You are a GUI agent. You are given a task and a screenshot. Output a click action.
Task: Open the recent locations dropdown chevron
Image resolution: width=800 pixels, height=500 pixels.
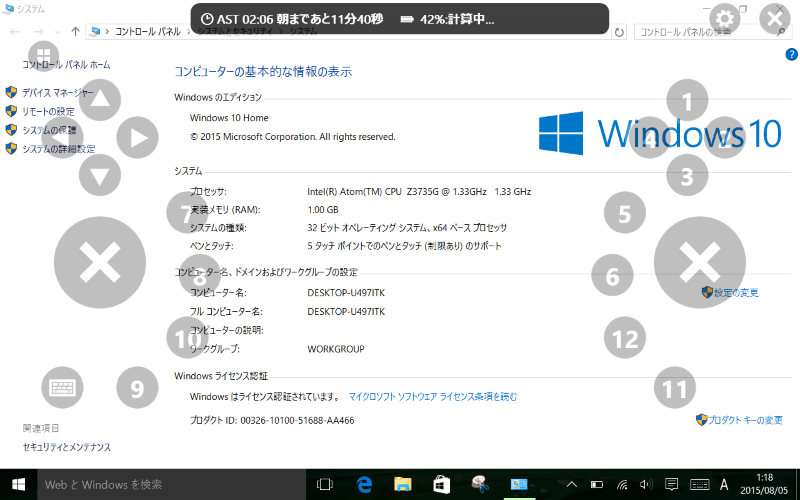58,32
